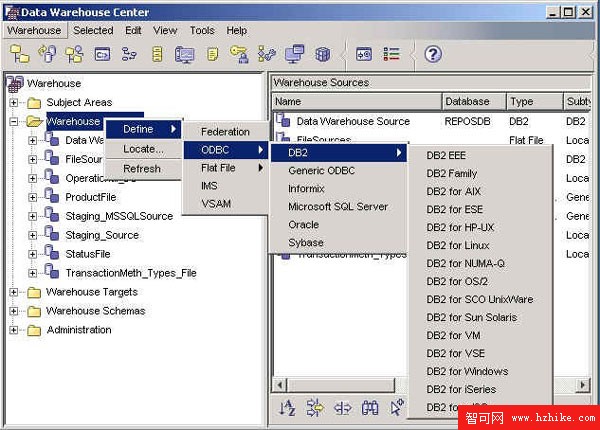Choose DB2 for AIX
600x430 pixels.
tap(481, 191)
